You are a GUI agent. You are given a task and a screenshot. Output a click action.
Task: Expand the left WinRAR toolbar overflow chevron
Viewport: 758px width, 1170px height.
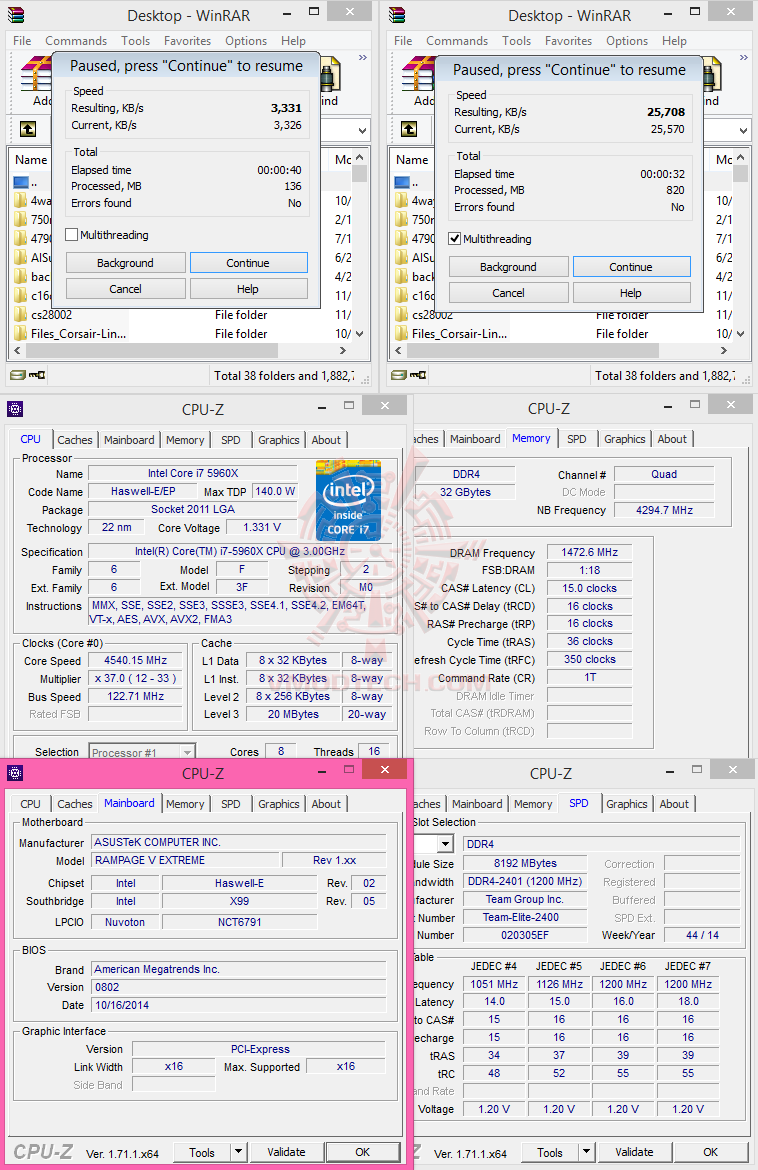(x=363, y=57)
